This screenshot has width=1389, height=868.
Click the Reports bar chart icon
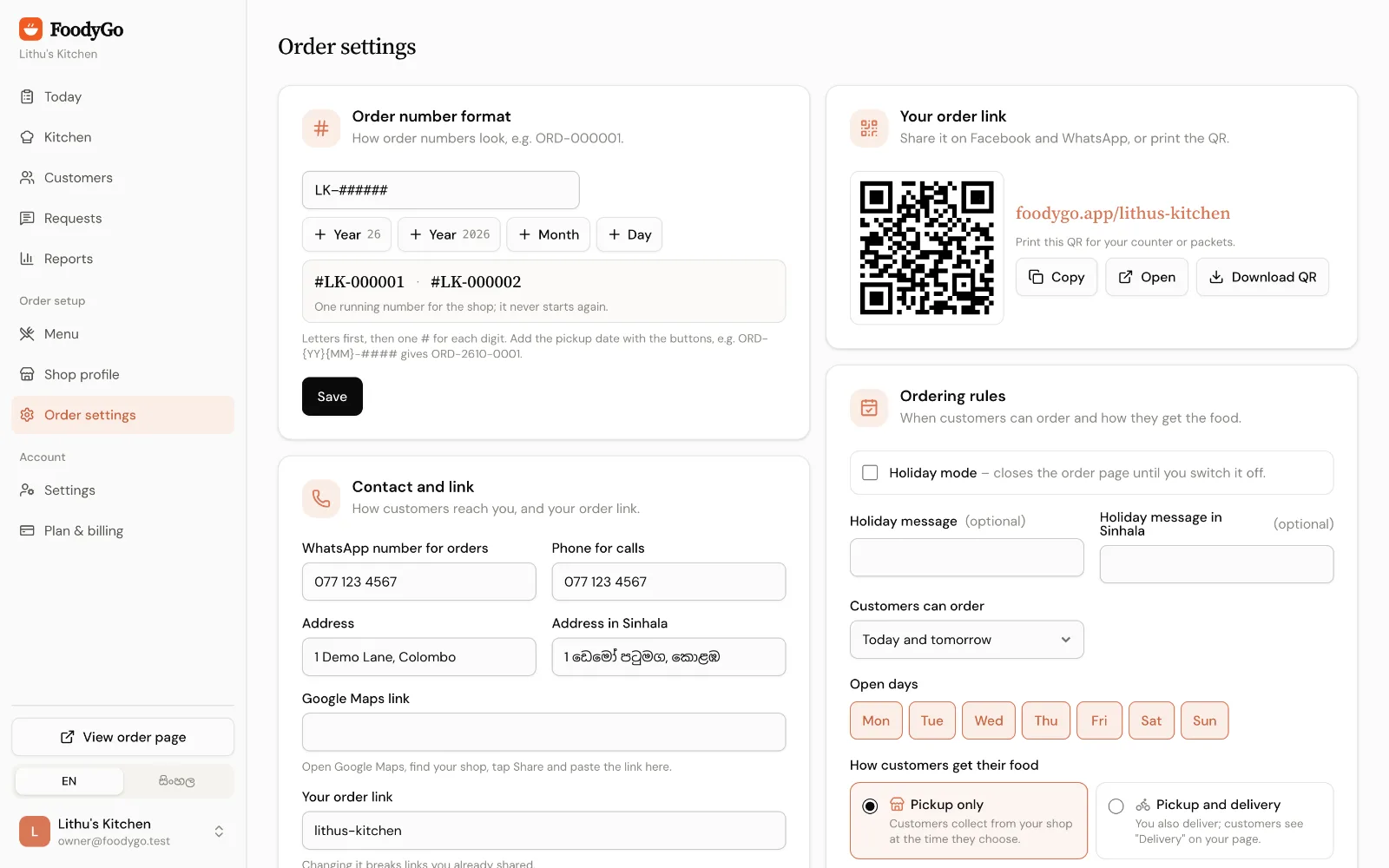point(27,259)
